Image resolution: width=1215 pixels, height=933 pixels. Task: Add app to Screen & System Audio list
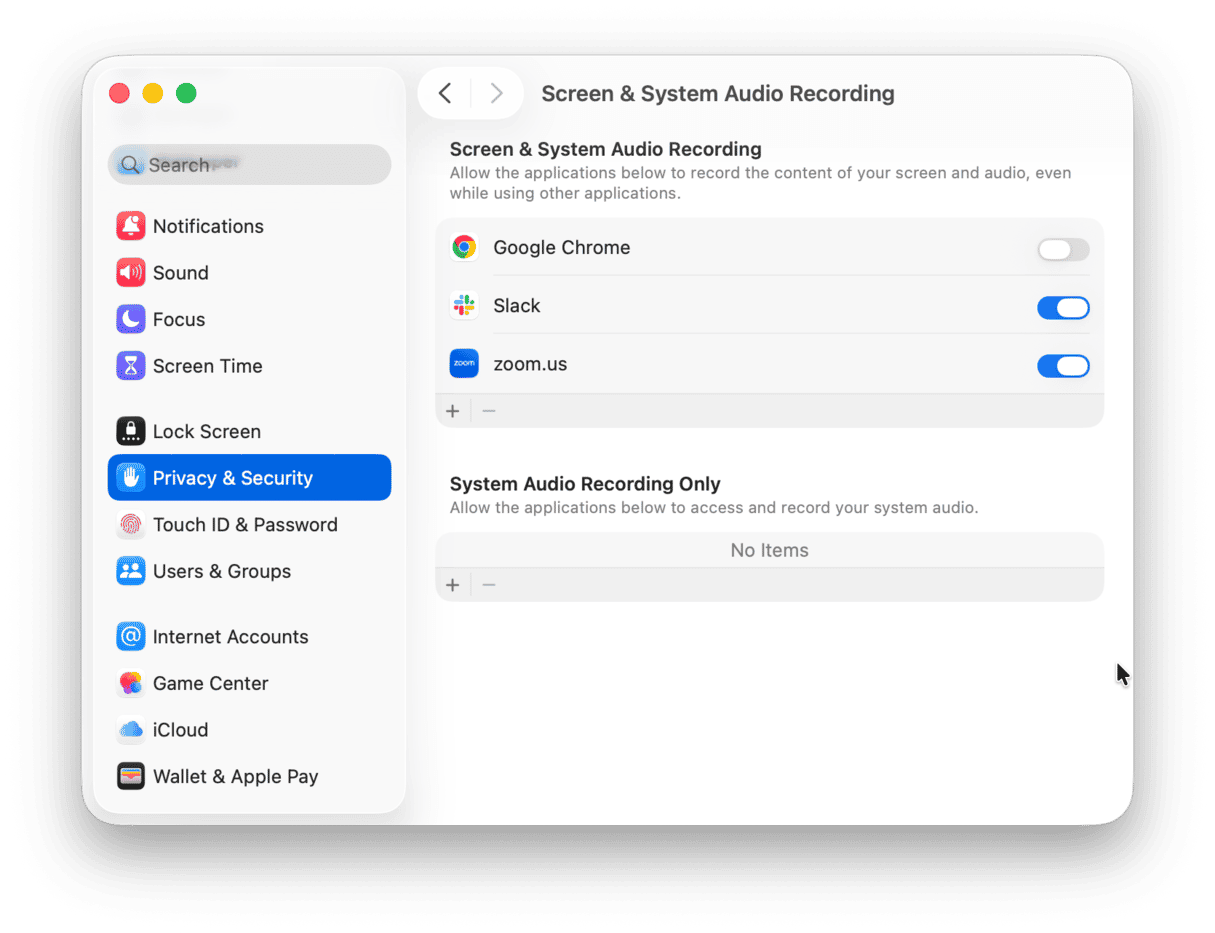click(453, 411)
